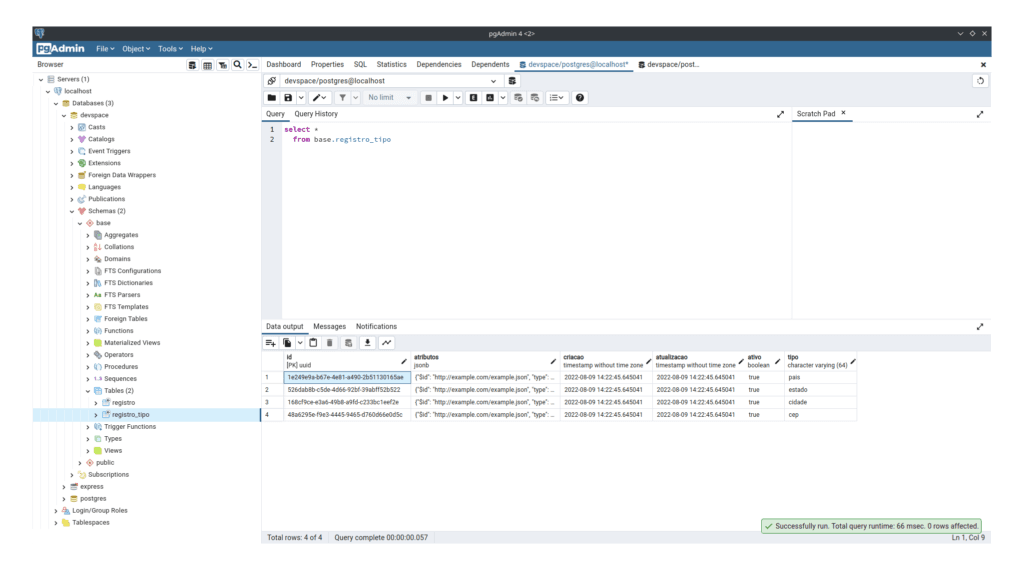Click the Explain icon in query toolbar
The width and height of the screenshot is (1024, 582).
[x=473, y=98]
